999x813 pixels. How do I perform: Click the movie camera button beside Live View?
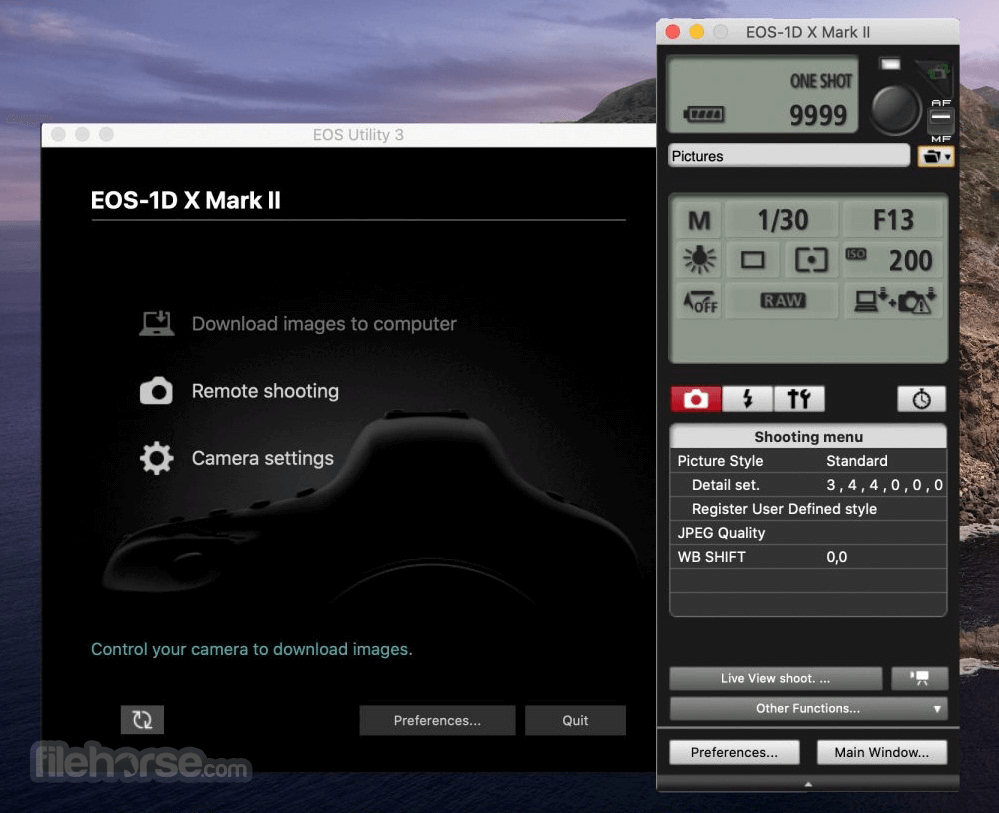tap(919, 679)
